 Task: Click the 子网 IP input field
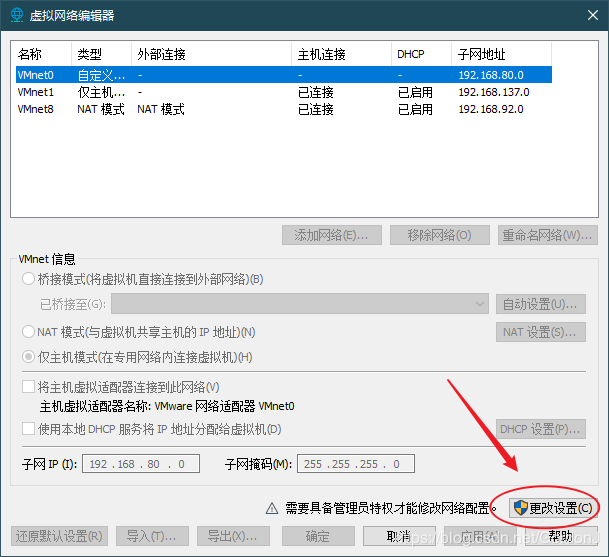(141, 464)
